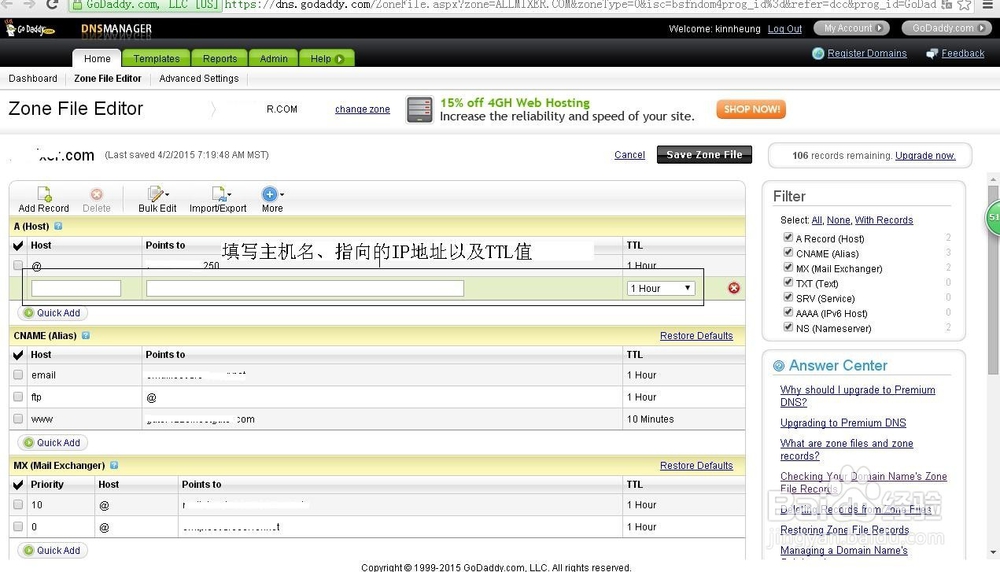Check the ftp CNAME row
Viewport: 1000px width, 572px height.
pyautogui.click(x=18, y=397)
